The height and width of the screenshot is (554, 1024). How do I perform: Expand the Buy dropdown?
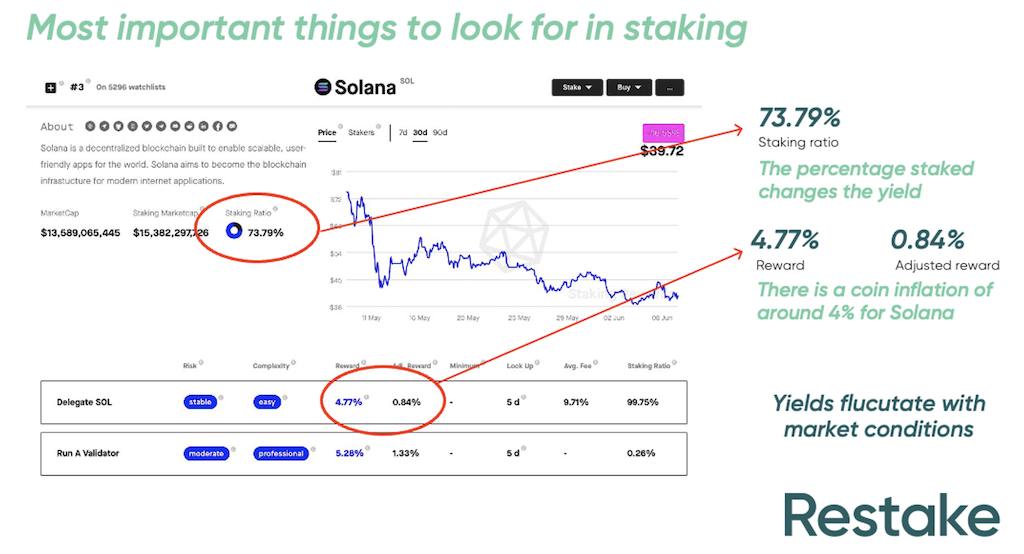pos(629,88)
